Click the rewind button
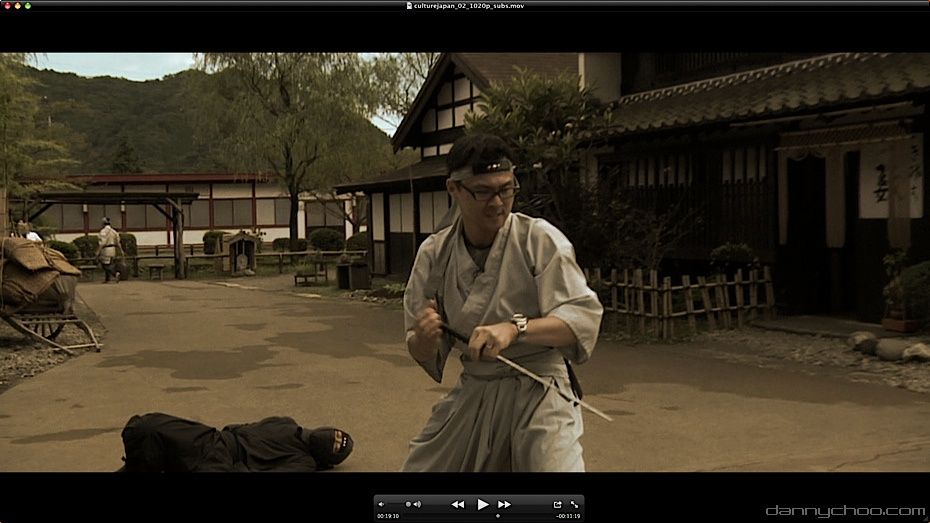This screenshot has height=523, width=930. (x=457, y=504)
